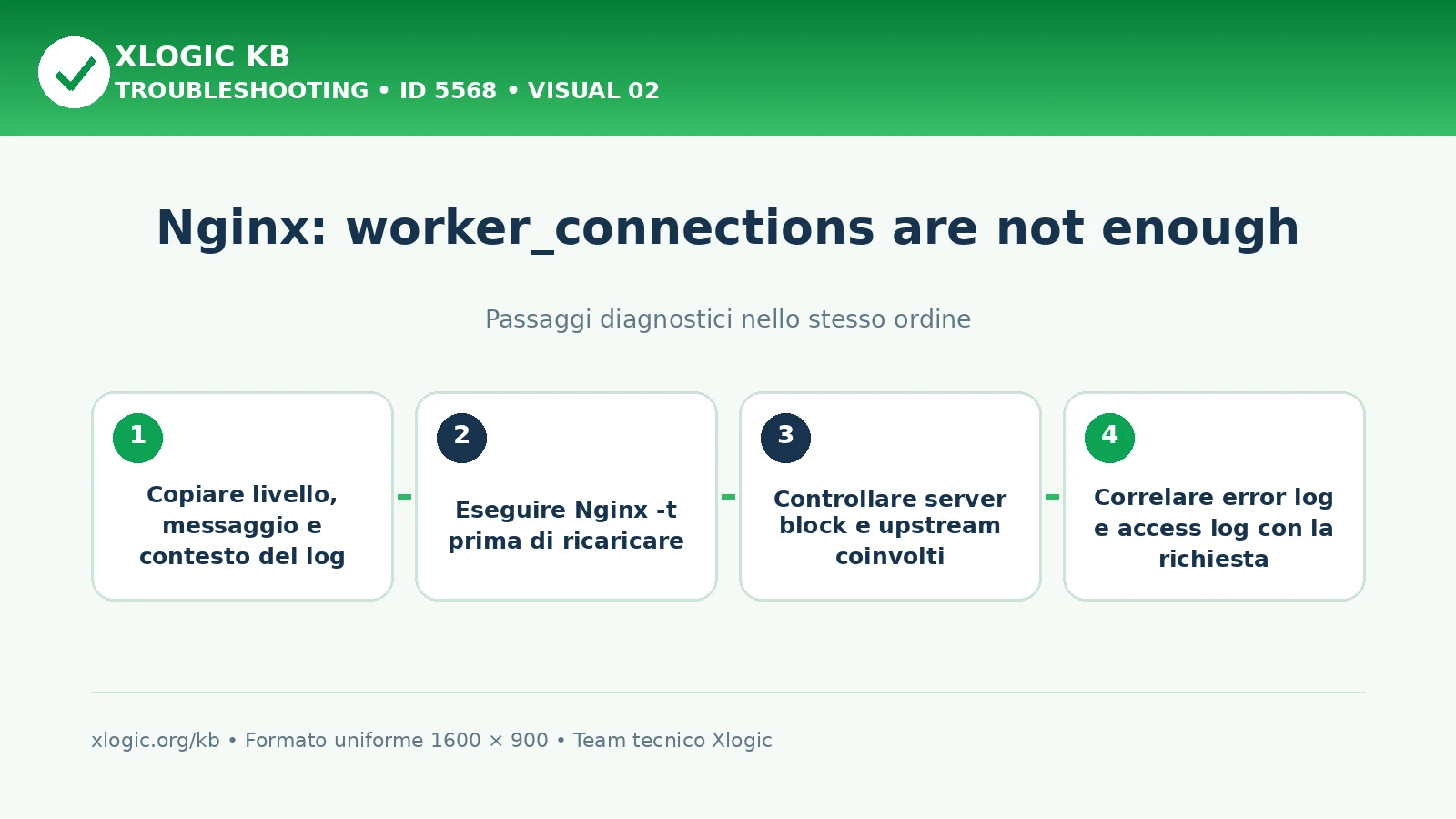Click the TROUBLESHOOTING • ID 5568 • VISUAL 02 line
This screenshot has width=1456, height=819.
387,91
